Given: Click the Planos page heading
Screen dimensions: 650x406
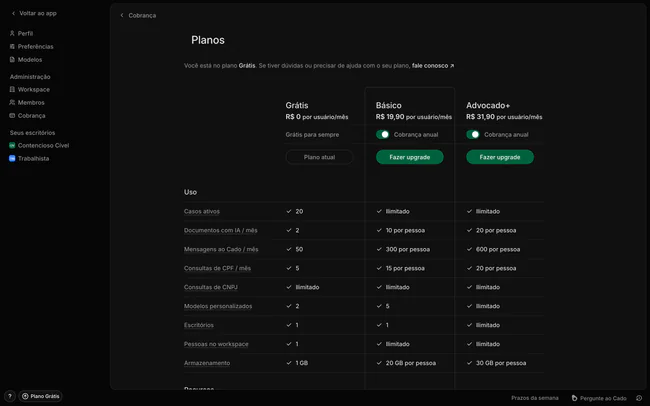Looking at the screenshot, I should pyautogui.click(x=208, y=40).
